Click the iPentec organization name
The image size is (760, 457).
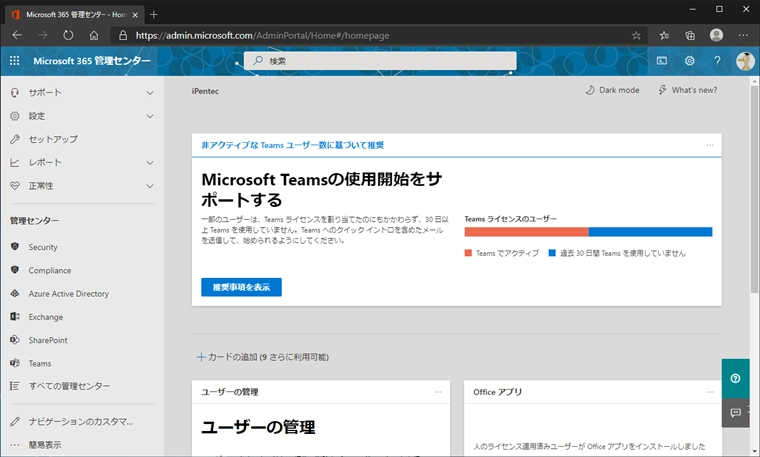point(205,91)
